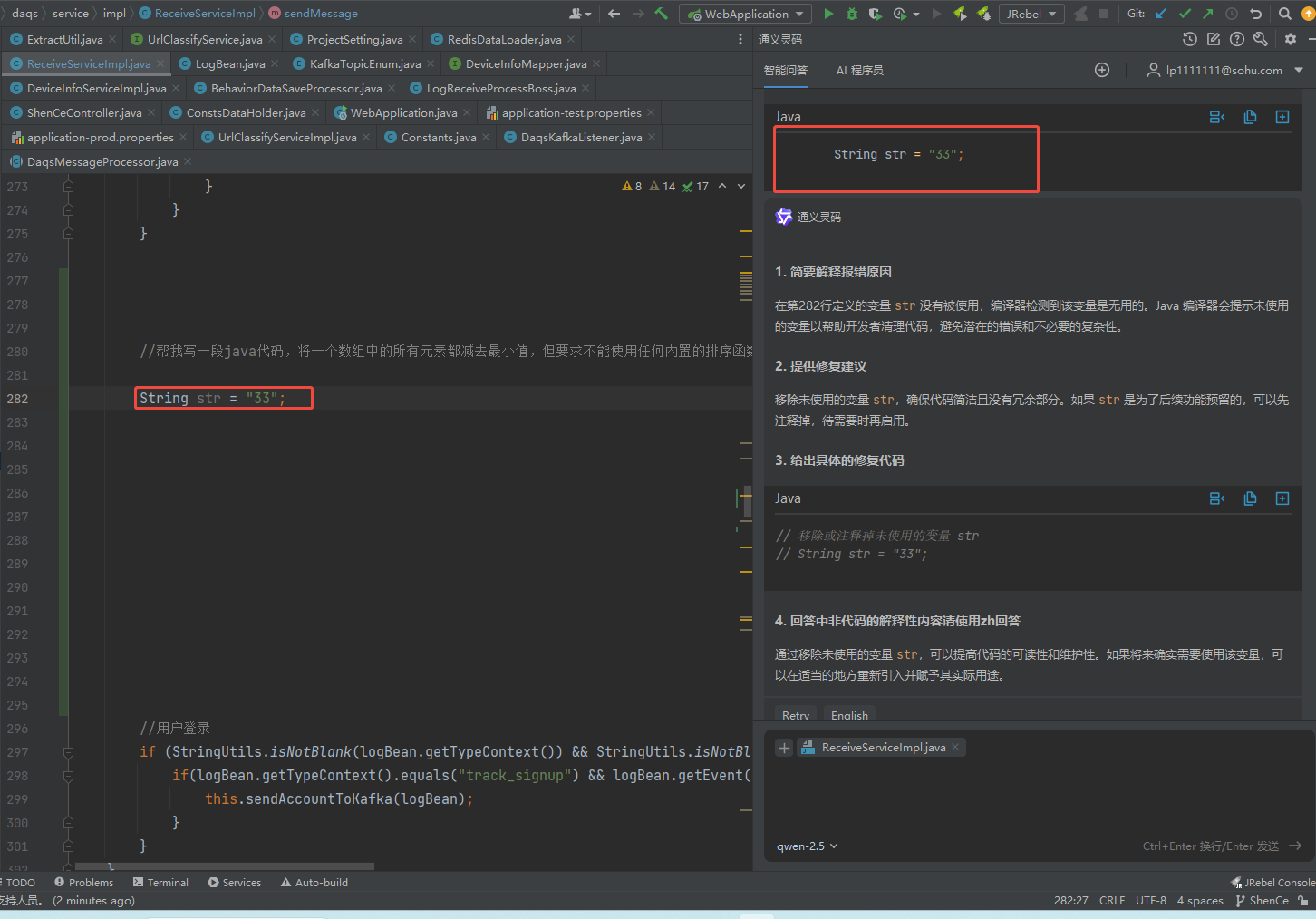The image size is (1316, 919).
Task: Copy the lower Java fix code block
Action: click(x=1250, y=498)
